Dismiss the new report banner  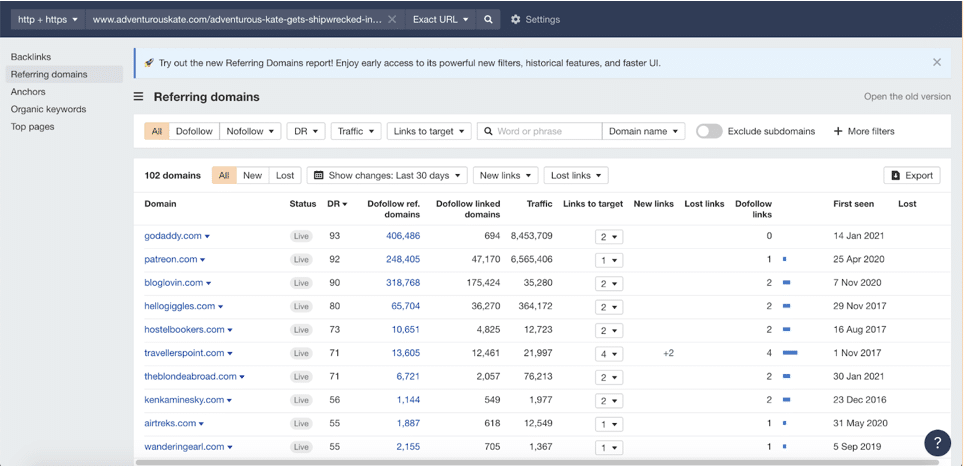[936, 62]
